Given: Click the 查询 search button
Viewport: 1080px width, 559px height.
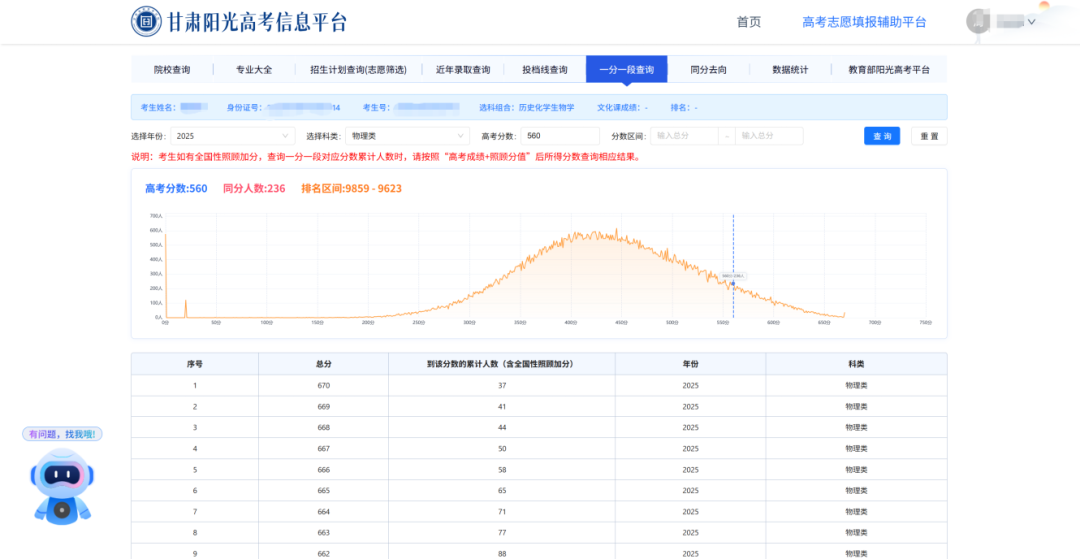Looking at the screenshot, I should pos(882,136).
